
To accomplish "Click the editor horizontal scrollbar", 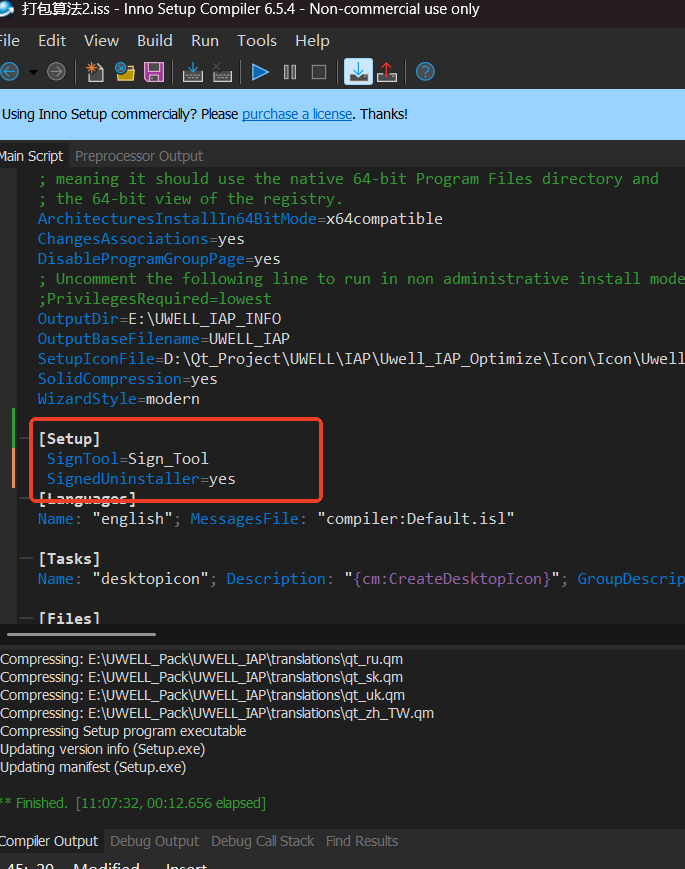I will pyautogui.click(x=81, y=634).
